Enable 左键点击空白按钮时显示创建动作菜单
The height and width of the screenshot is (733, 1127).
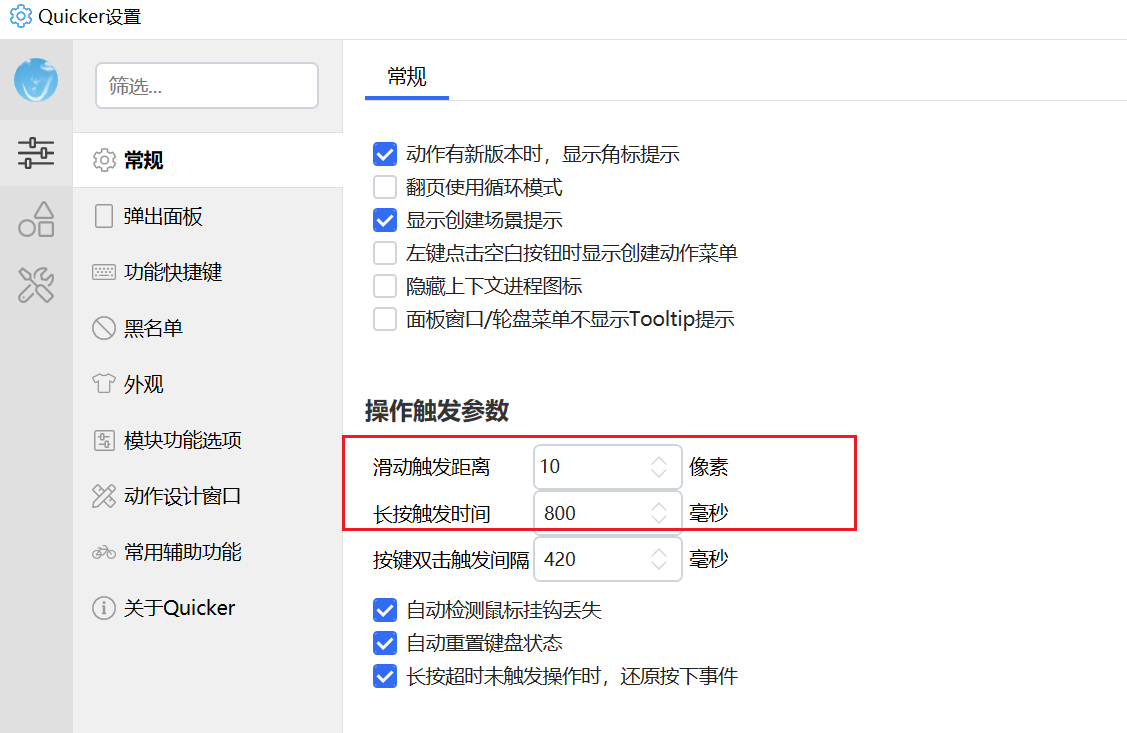click(385, 253)
